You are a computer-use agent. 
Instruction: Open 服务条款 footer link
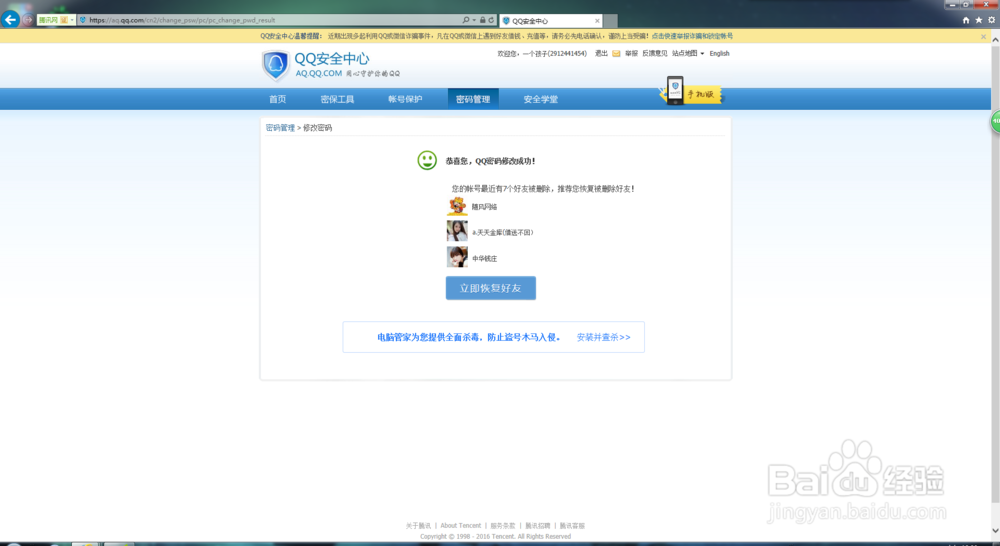click(x=503, y=526)
